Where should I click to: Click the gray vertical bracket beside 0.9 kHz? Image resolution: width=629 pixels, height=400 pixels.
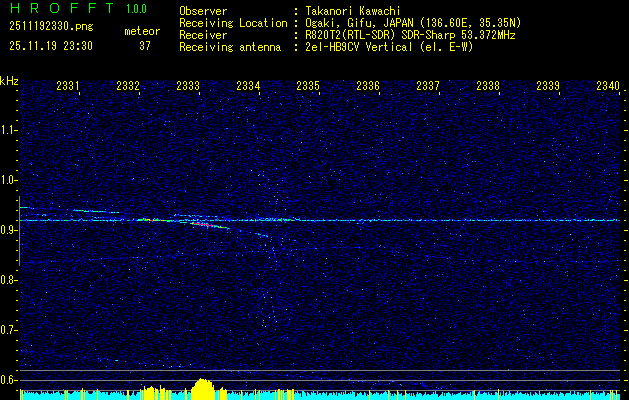[20, 231]
